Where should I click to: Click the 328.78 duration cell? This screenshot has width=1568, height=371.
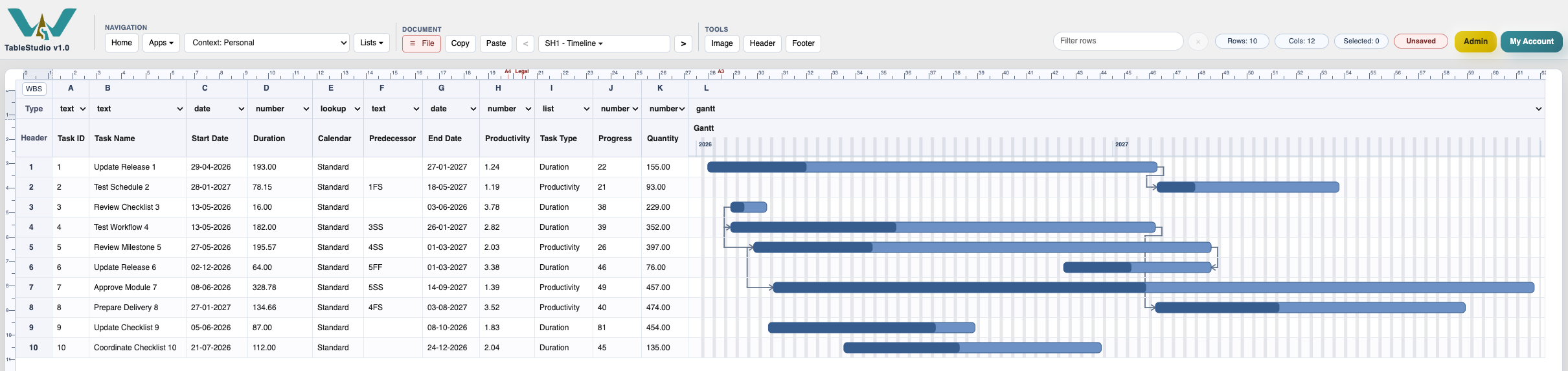point(280,287)
